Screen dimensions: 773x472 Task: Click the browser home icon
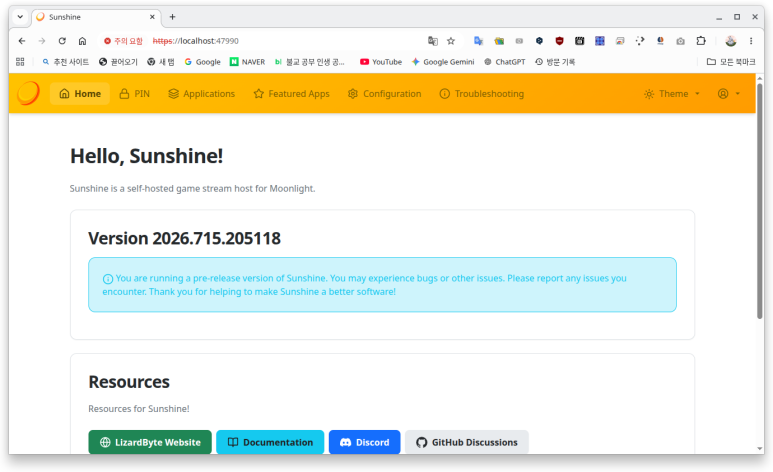(82, 41)
